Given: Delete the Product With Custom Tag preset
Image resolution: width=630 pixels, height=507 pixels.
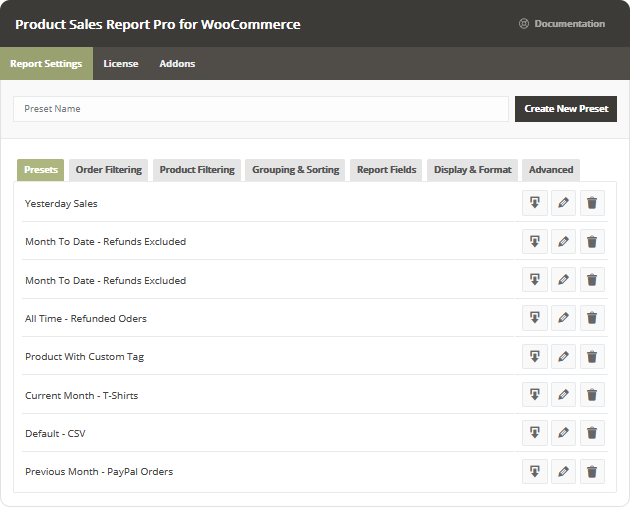Looking at the screenshot, I should pyautogui.click(x=592, y=356).
